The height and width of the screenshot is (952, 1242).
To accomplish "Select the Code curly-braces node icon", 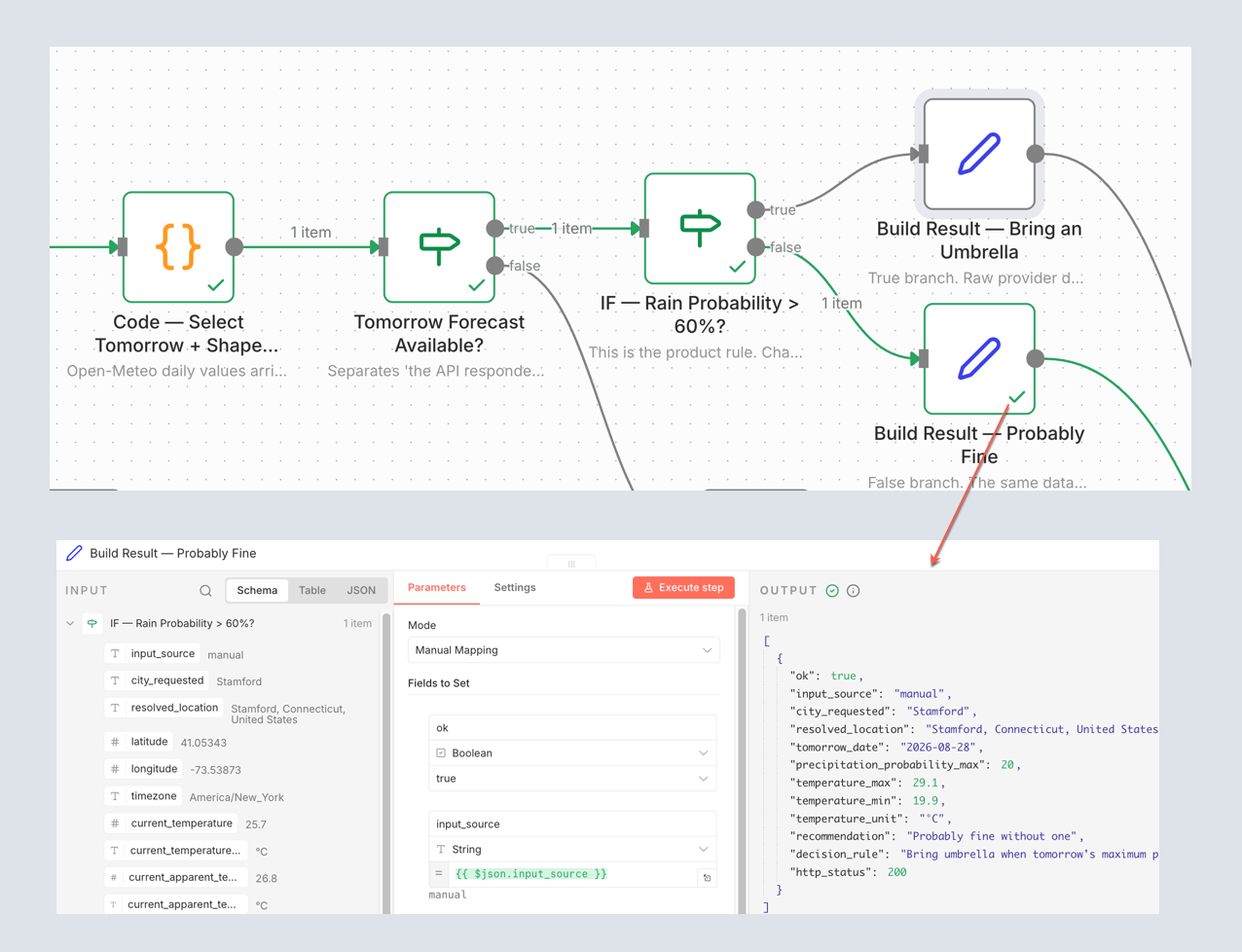I will tap(178, 246).
